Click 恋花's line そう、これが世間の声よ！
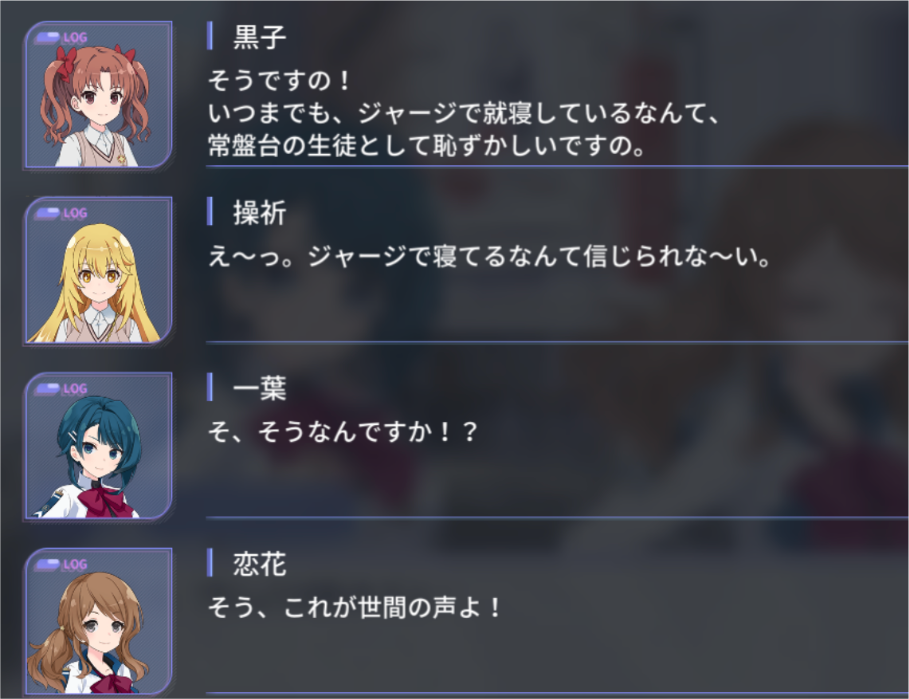This screenshot has height=699, width=909. pos(354,607)
